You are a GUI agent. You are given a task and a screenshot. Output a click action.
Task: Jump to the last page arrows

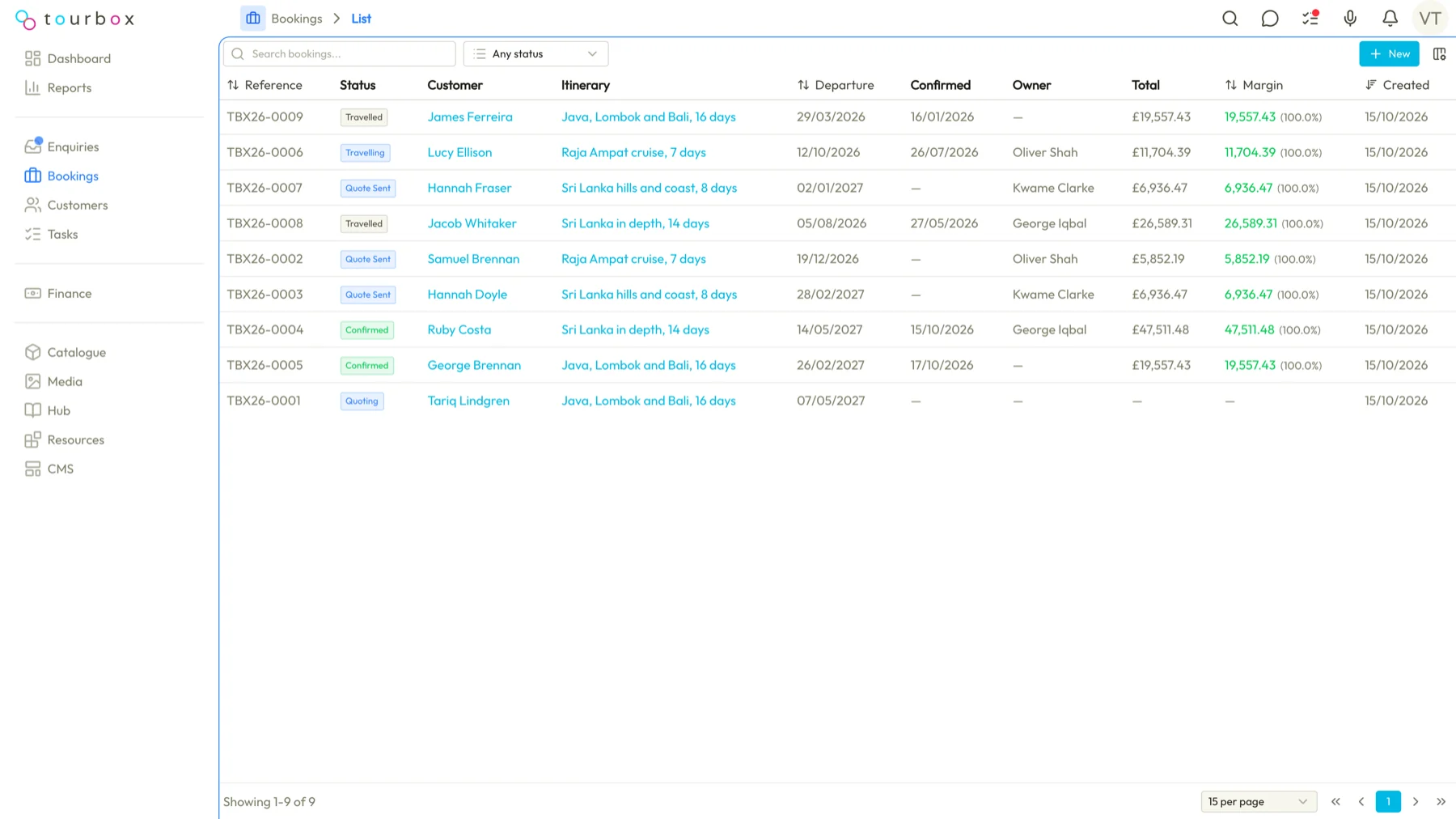pyautogui.click(x=1441, y=801)
